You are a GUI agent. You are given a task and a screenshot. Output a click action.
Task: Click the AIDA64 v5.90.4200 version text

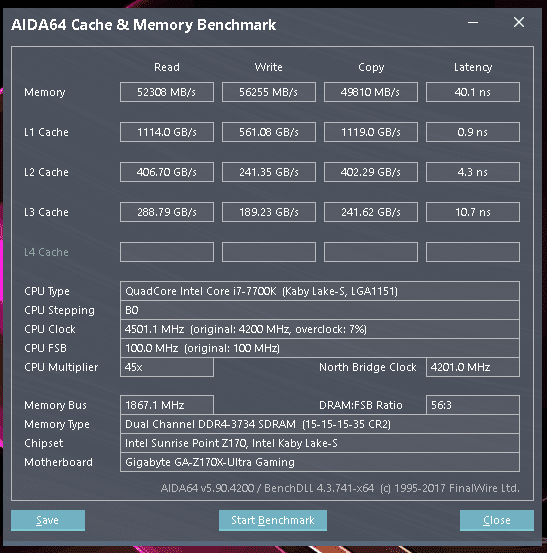click(x=340, y=488)
